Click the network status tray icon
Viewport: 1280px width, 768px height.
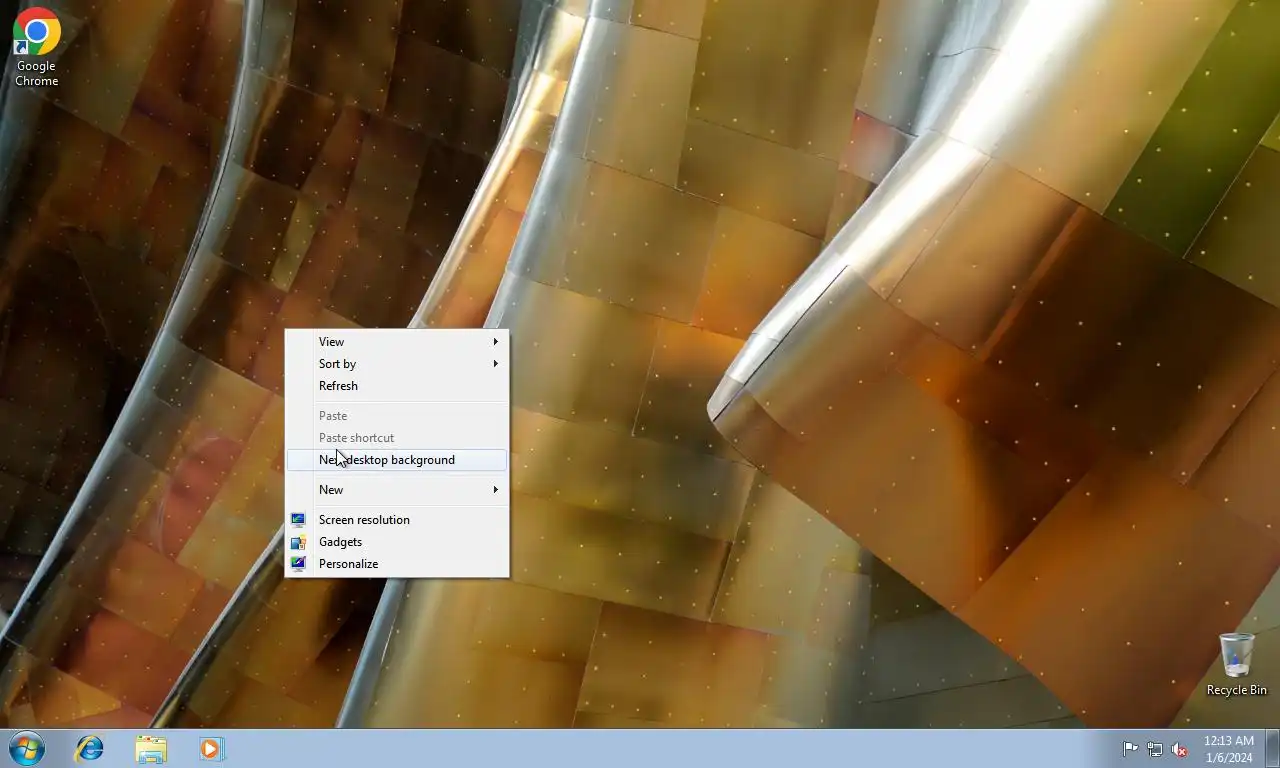pos(1155,749)
